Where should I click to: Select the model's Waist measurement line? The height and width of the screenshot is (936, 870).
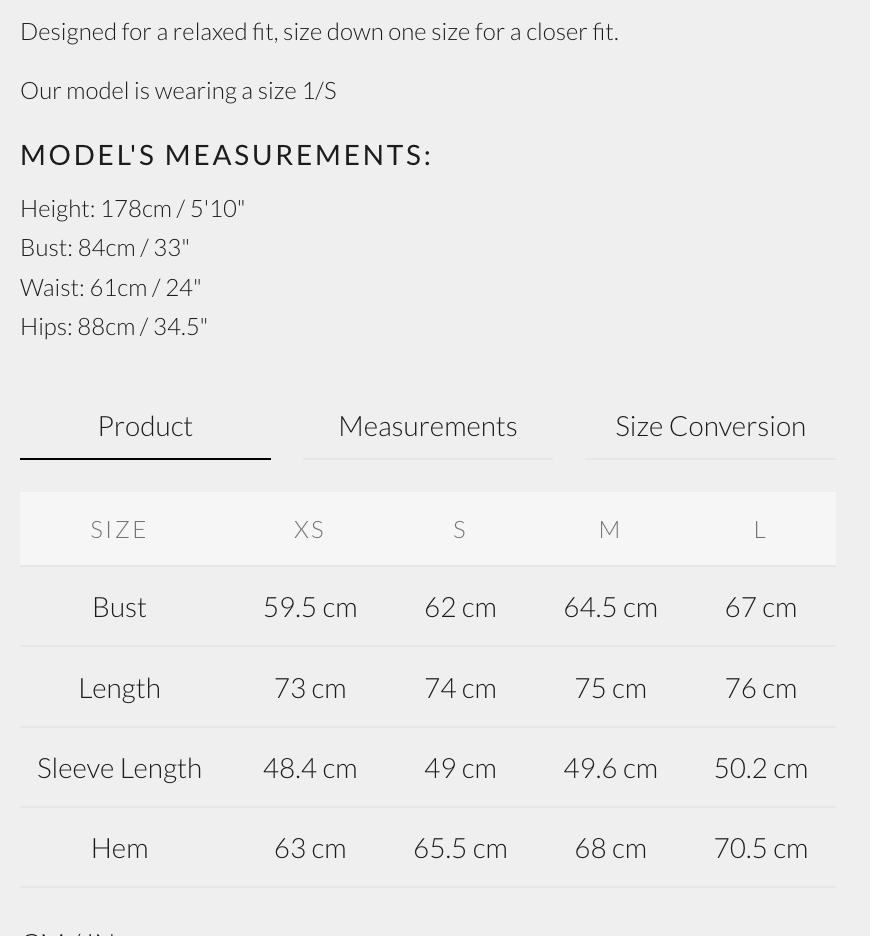[x=110, y=287]
